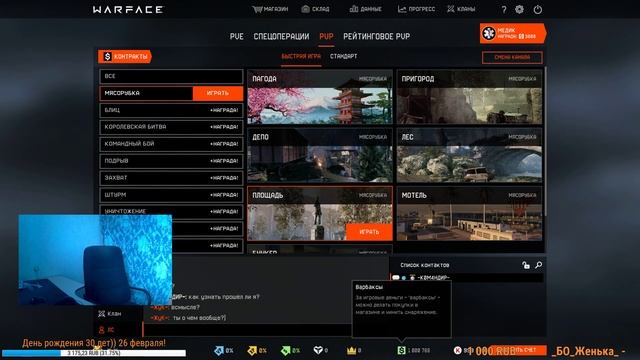Click the donation goal progress bar
Viewport: 640px width, 360px height.
point(94,353)
